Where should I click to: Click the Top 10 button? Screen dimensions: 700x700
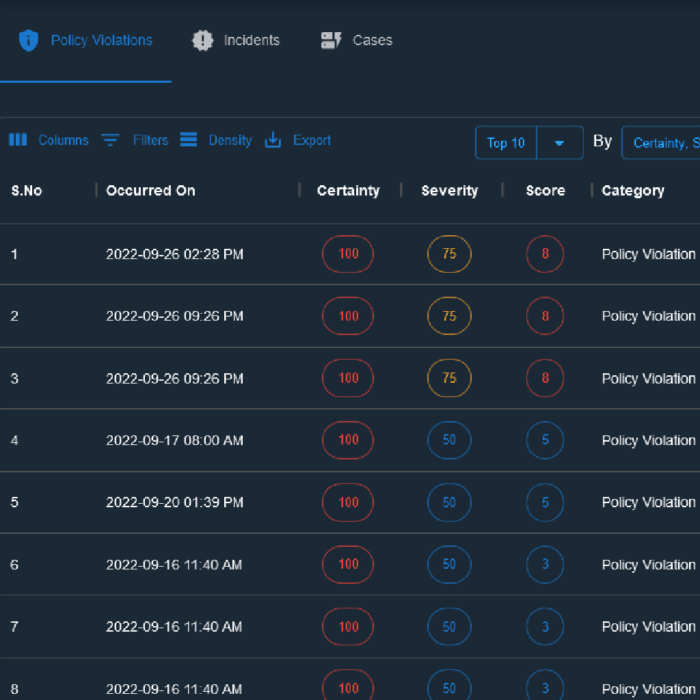pyautogui.click(x=506, y=143)
